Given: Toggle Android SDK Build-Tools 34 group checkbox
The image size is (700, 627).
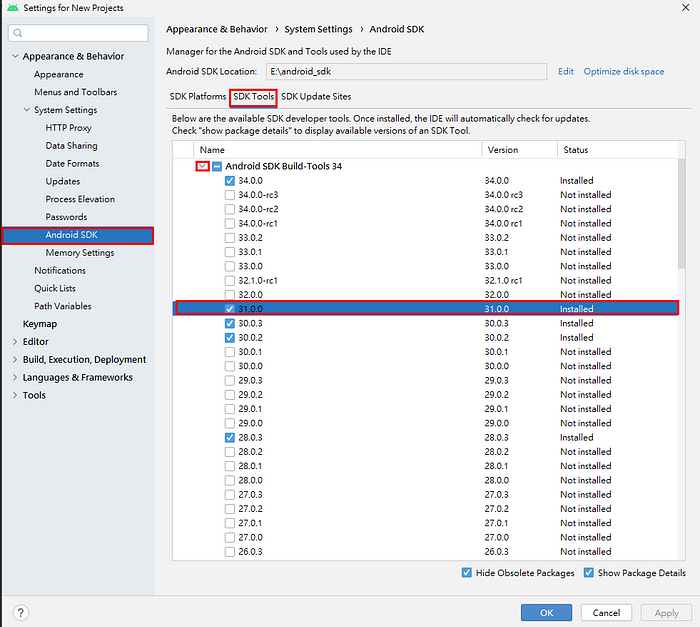Looking at the screenshot, I should click(x=217, y=166).
